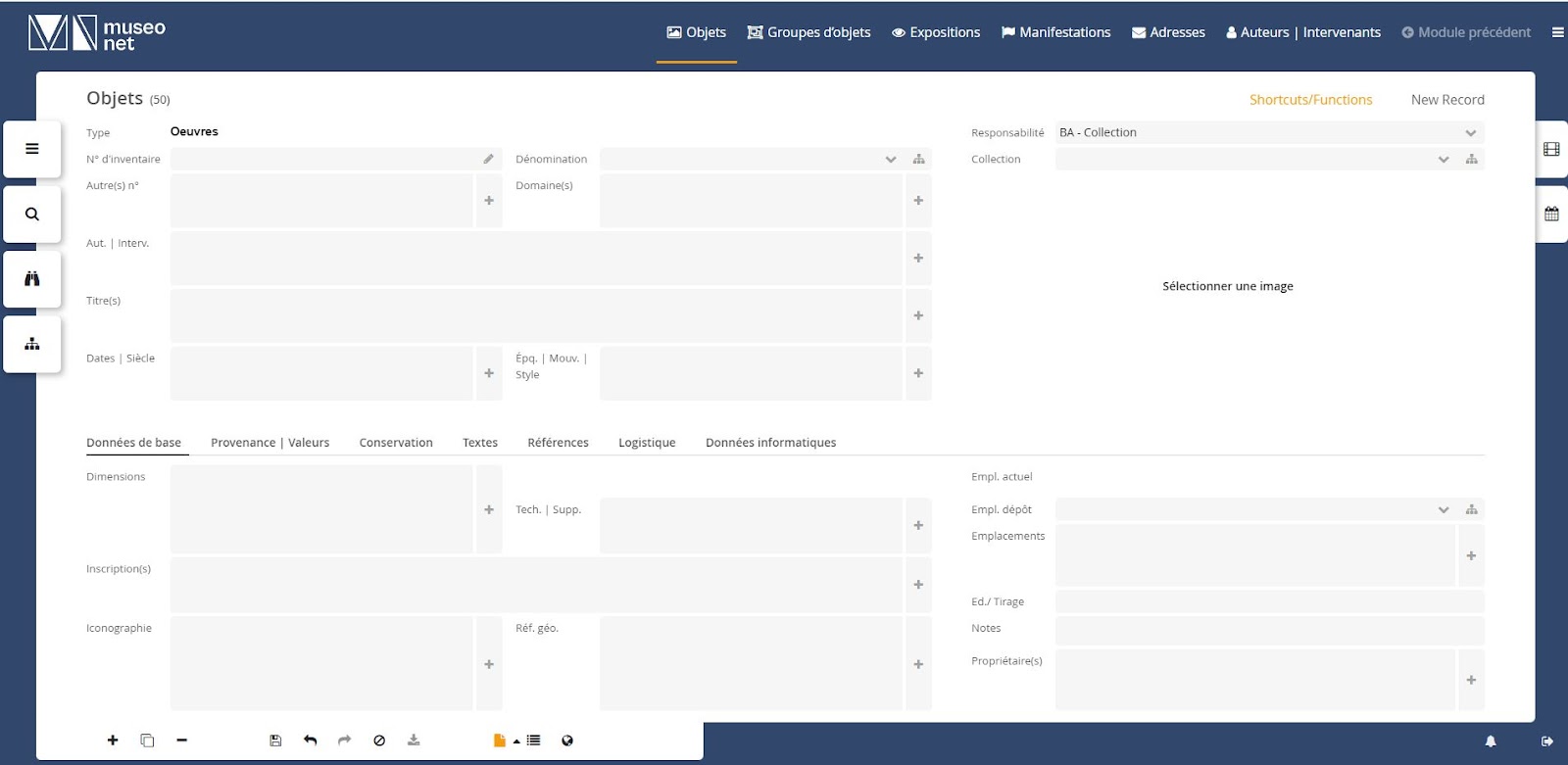Expand the Empl. dépôt dropdown
The image size is (1568, 765).
coord(1443,509)
